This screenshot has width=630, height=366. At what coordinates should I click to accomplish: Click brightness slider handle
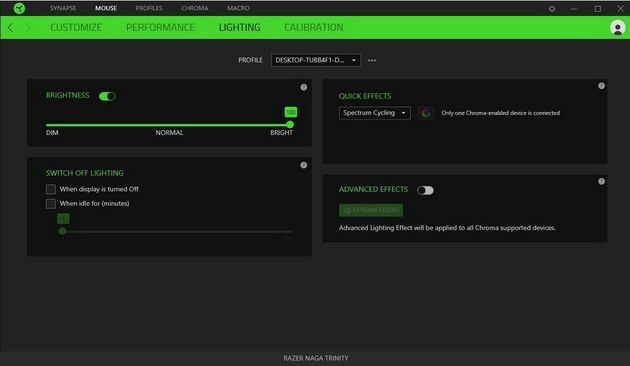coord(290,125)
